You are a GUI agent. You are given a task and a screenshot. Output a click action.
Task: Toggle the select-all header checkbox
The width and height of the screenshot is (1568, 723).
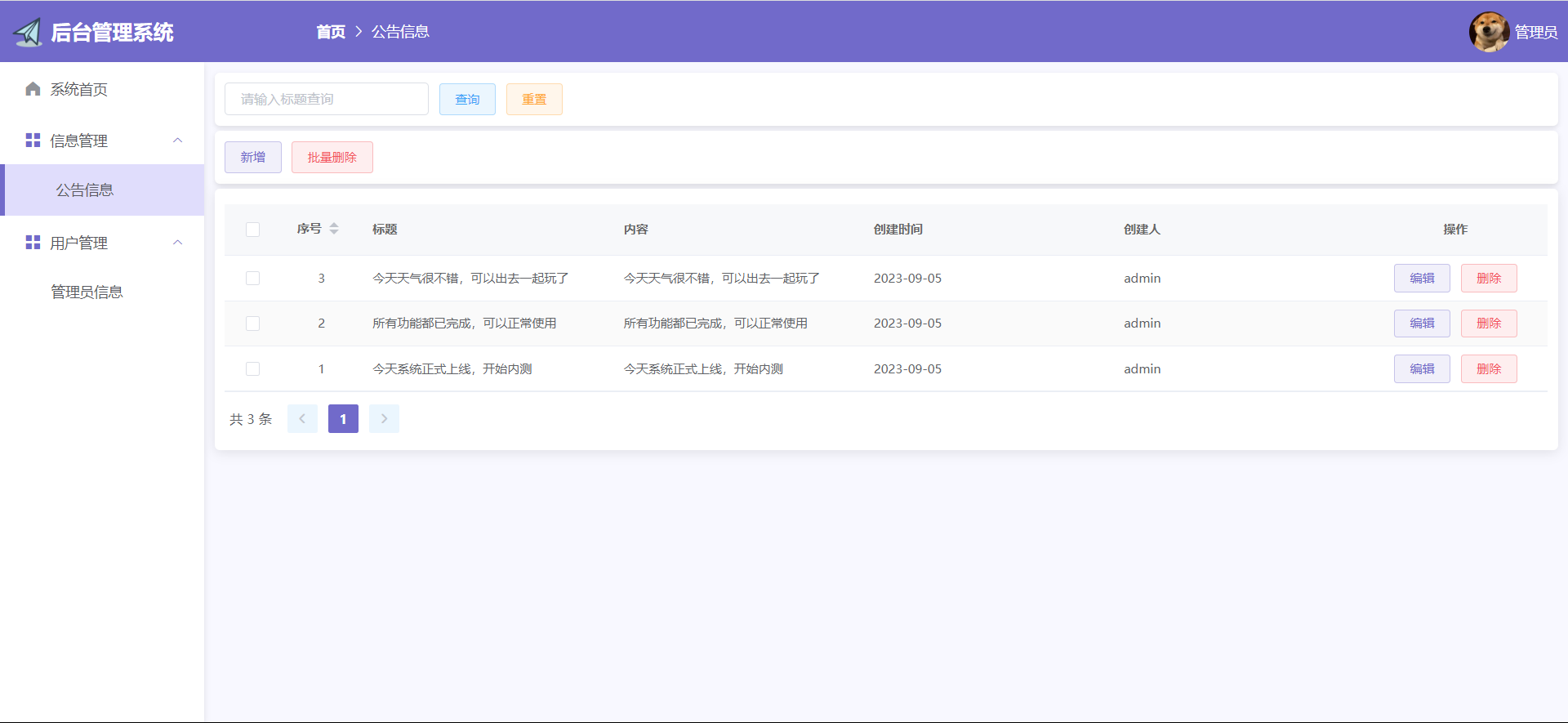(253, 230)
